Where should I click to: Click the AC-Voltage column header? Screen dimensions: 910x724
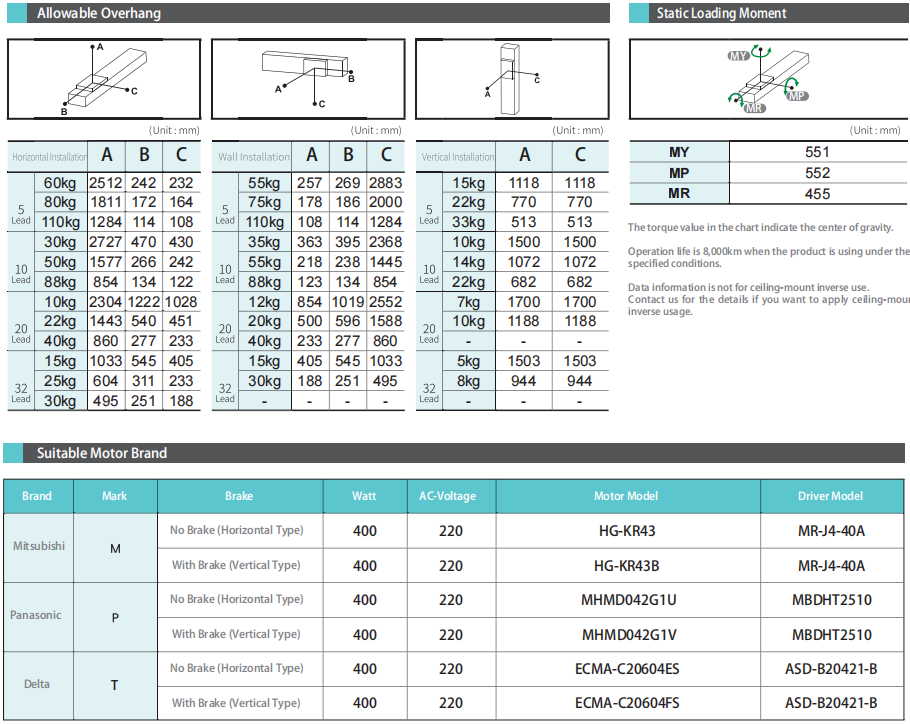coord(450,496)
